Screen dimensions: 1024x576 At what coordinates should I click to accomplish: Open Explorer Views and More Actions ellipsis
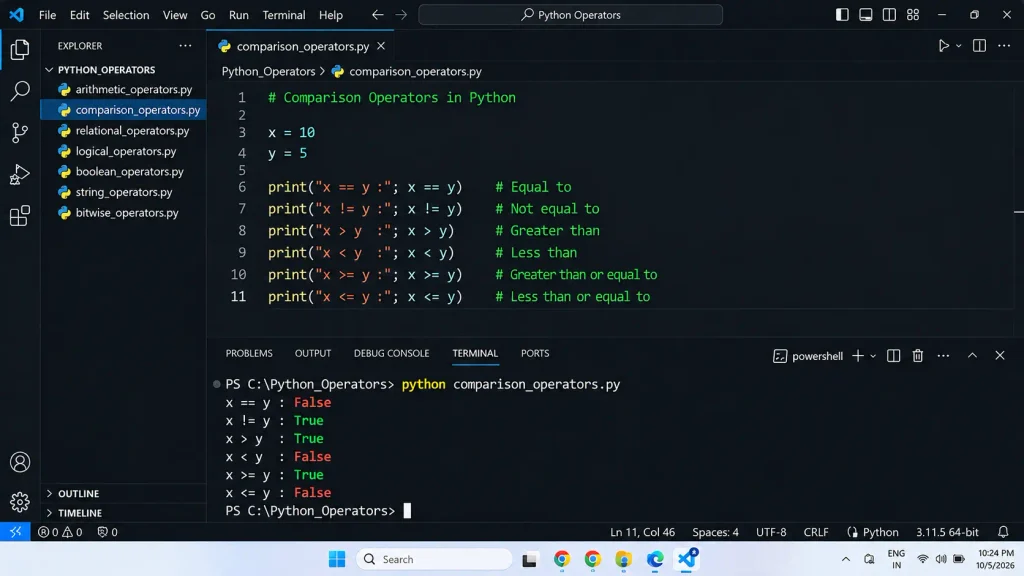tap(185, 46)
